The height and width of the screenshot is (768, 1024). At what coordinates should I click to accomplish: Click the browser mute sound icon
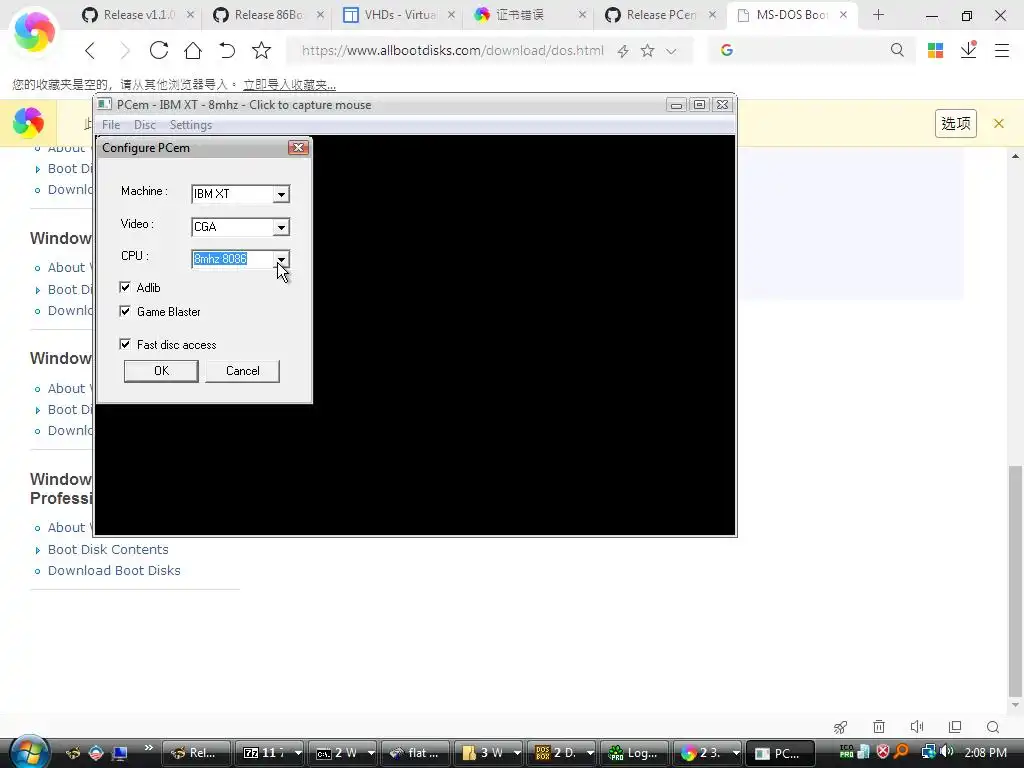pyautogui.click(x=917, y=727)
